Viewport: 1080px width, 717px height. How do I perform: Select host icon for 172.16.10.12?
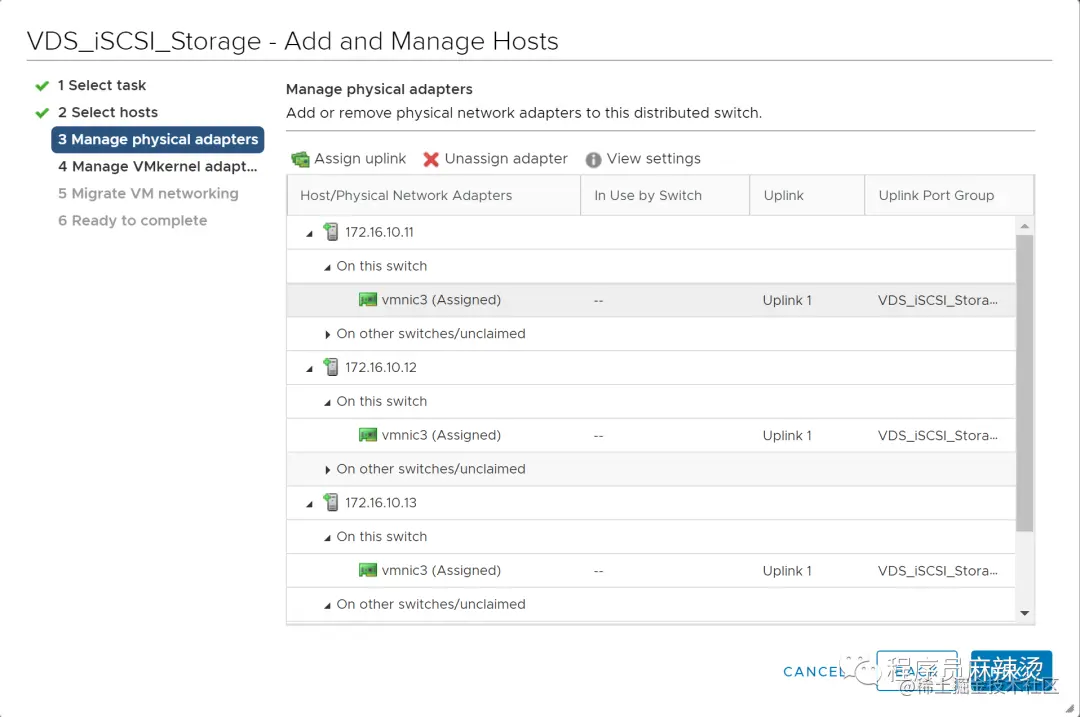tap(331, 367)
